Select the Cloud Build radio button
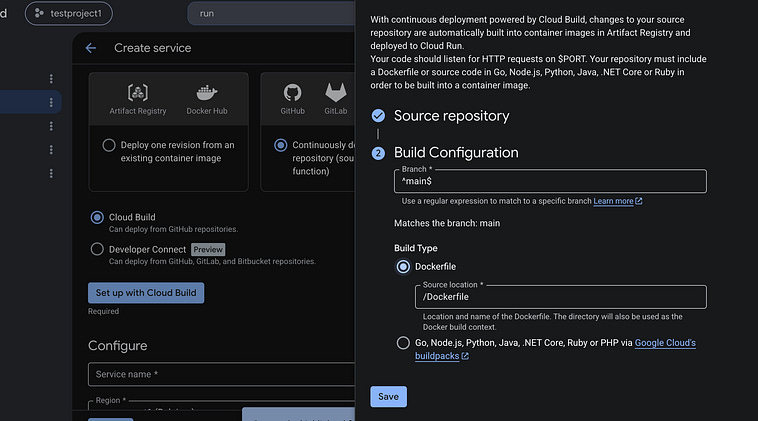The height and width of the screenshot is (421, 758). (x=97, y=217)
